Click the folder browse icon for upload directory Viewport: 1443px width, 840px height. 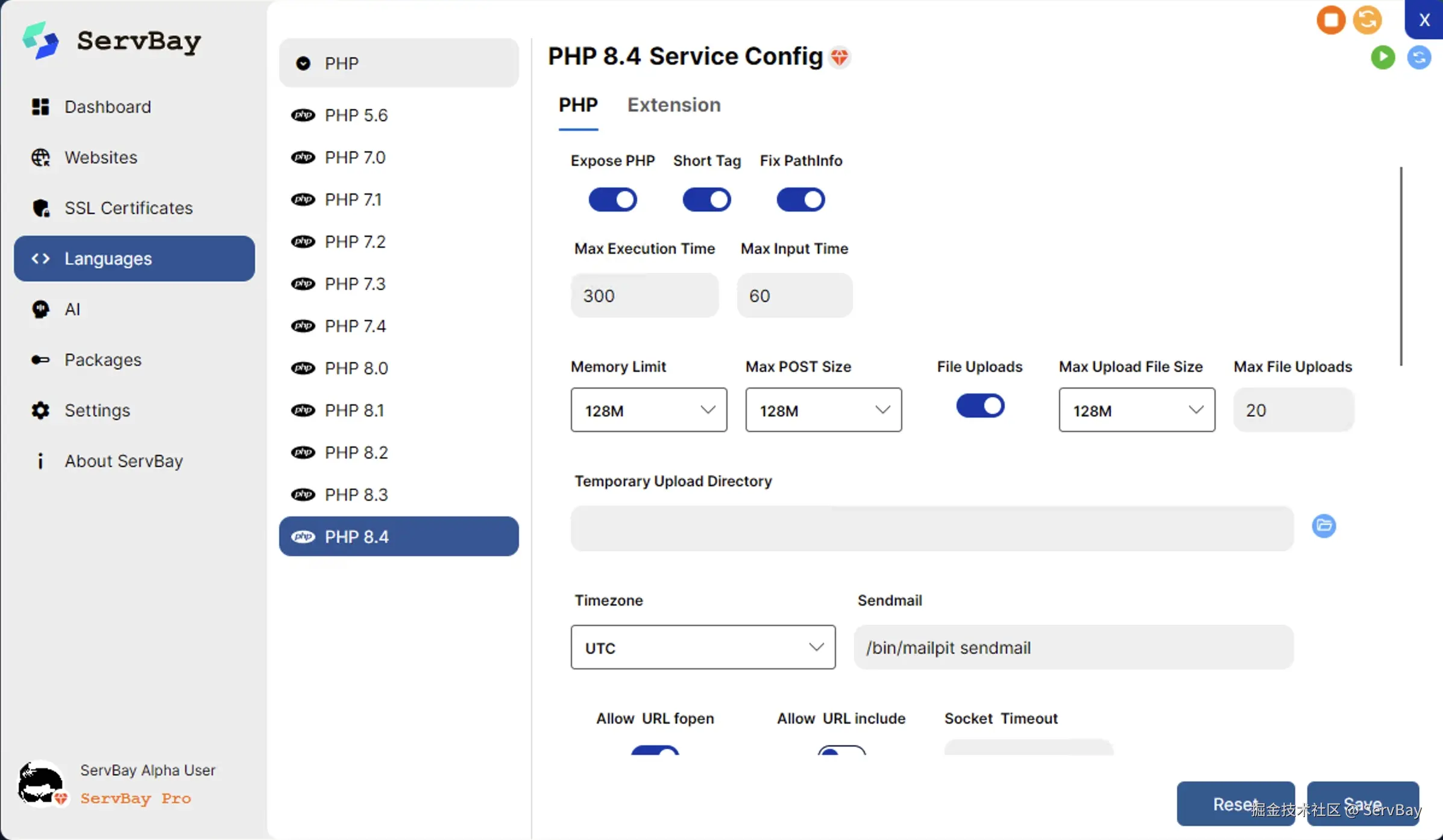click(1324, 525)
